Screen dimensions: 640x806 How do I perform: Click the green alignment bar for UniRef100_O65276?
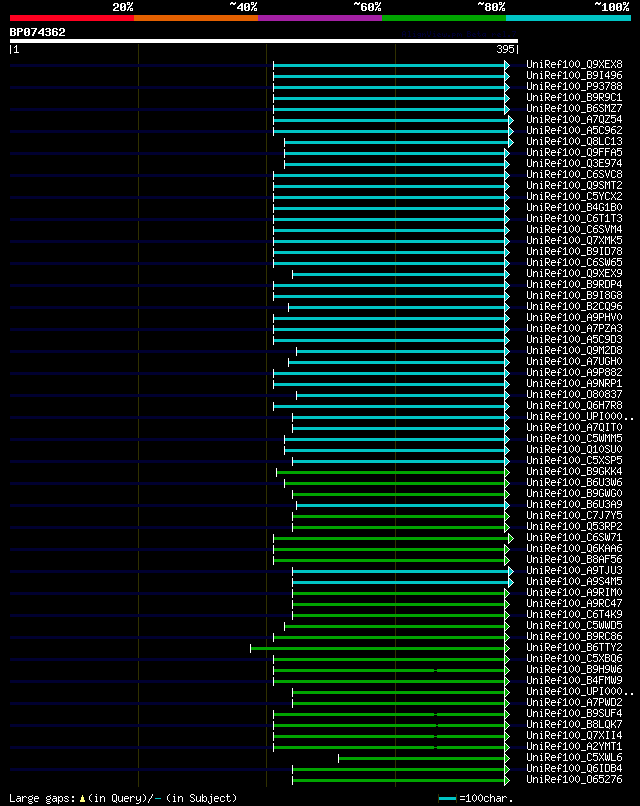click(400, 780)
